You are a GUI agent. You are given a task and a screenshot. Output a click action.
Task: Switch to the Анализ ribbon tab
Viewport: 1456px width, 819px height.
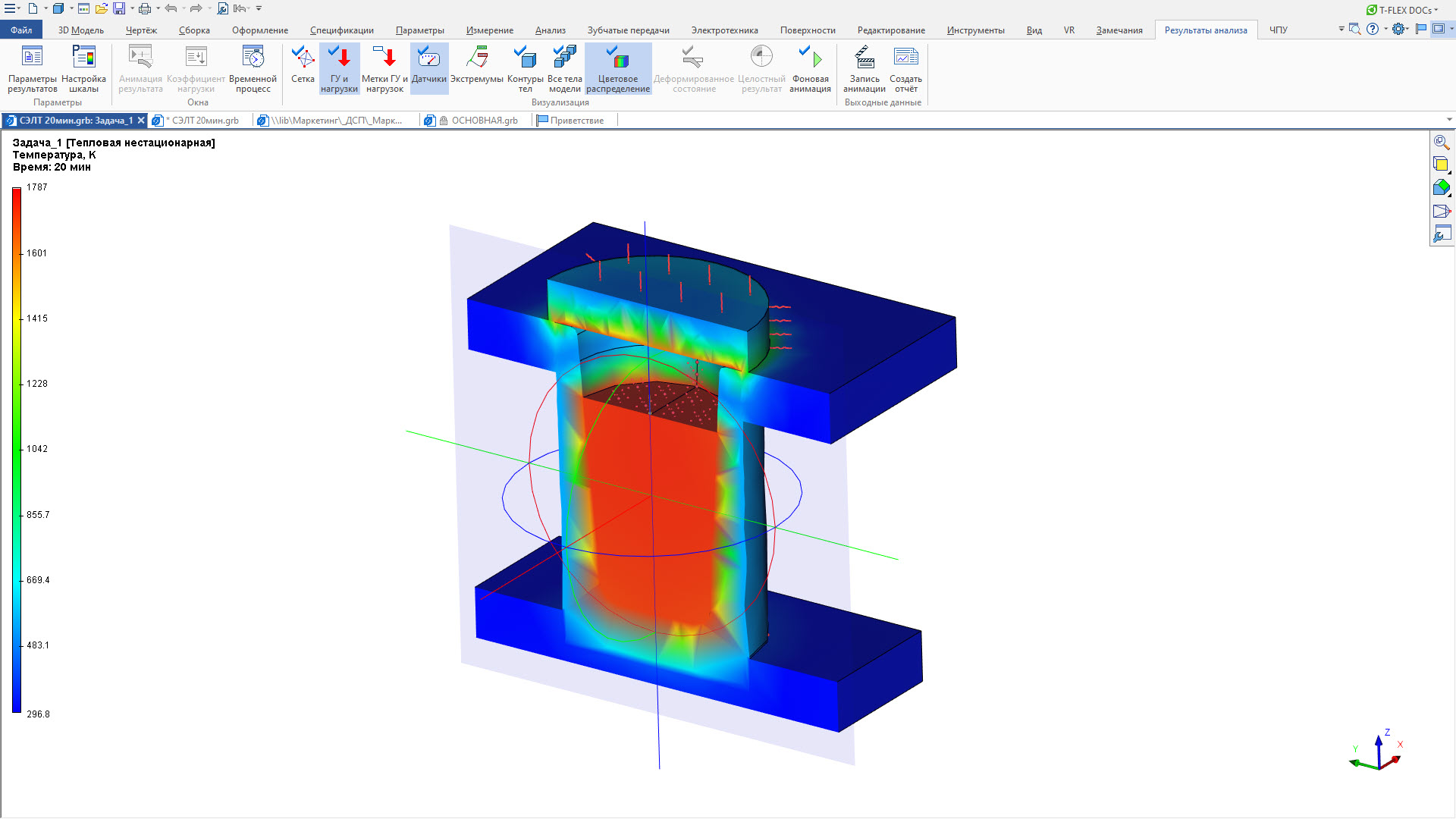point(550,30)
